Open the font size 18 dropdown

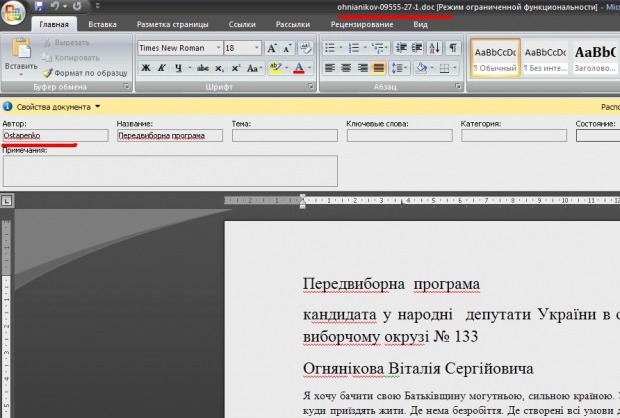coord(257,48)
